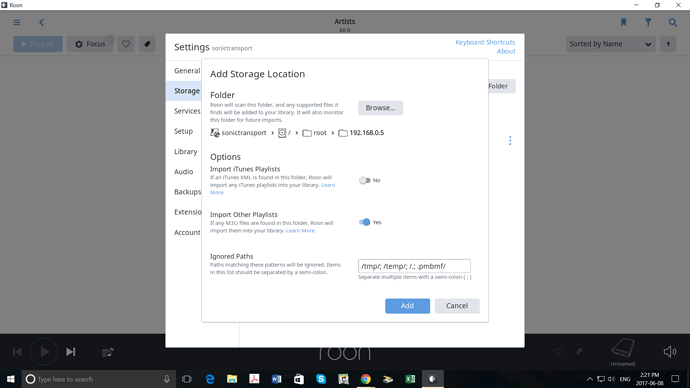Select Backups settings tab

[187, 192]
